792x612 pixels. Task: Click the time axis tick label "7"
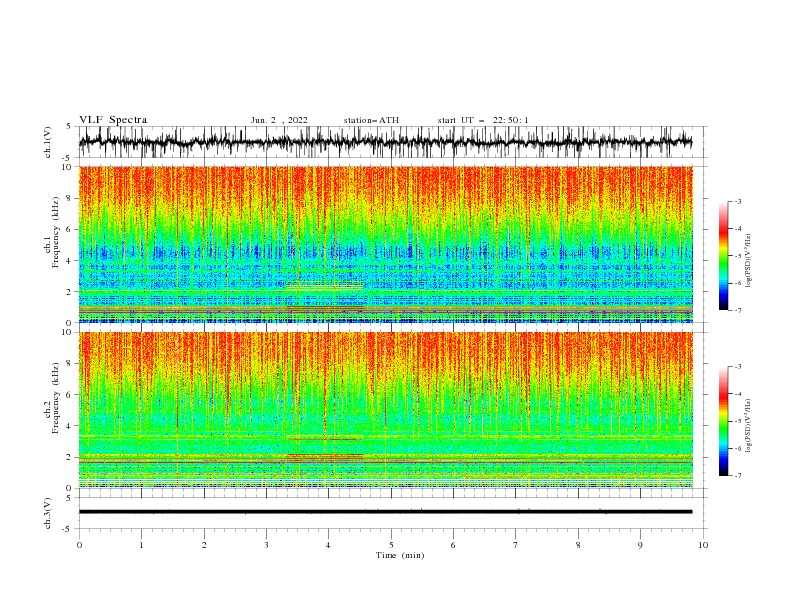click(516, 545)
